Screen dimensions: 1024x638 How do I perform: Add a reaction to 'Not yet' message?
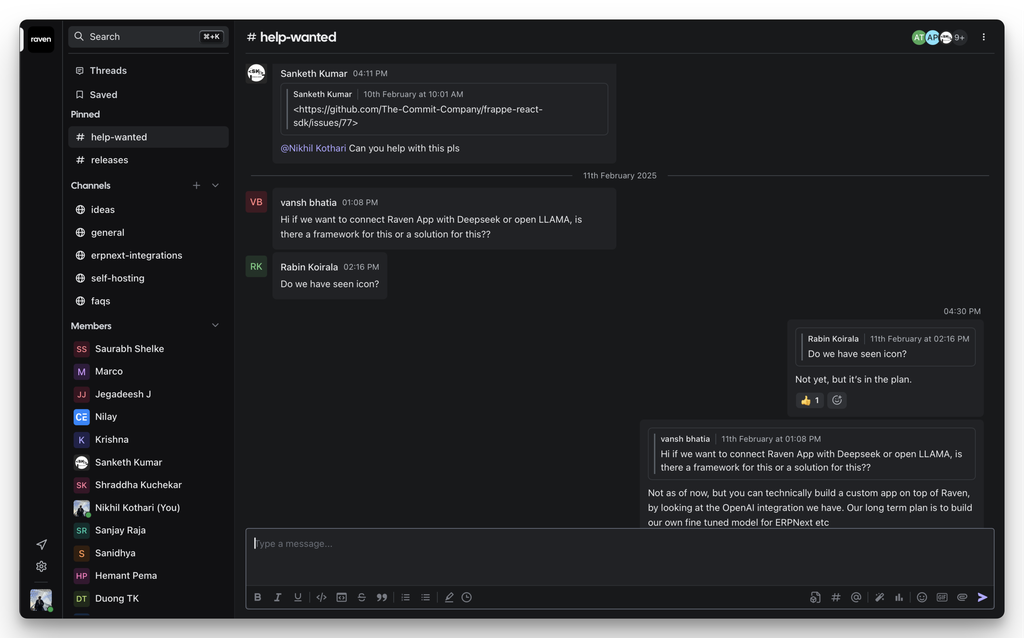coord(836,399)
